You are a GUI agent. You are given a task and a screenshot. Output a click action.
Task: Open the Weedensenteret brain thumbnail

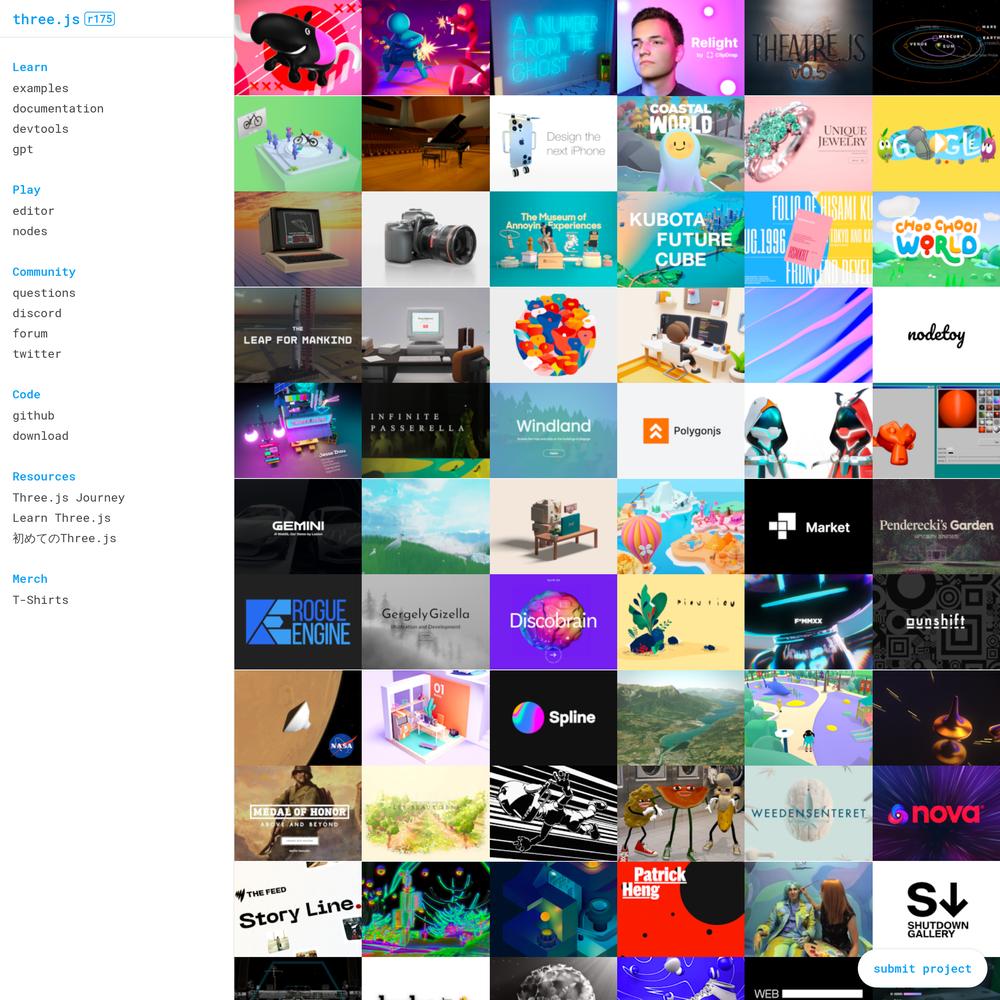tap(808, 813)
